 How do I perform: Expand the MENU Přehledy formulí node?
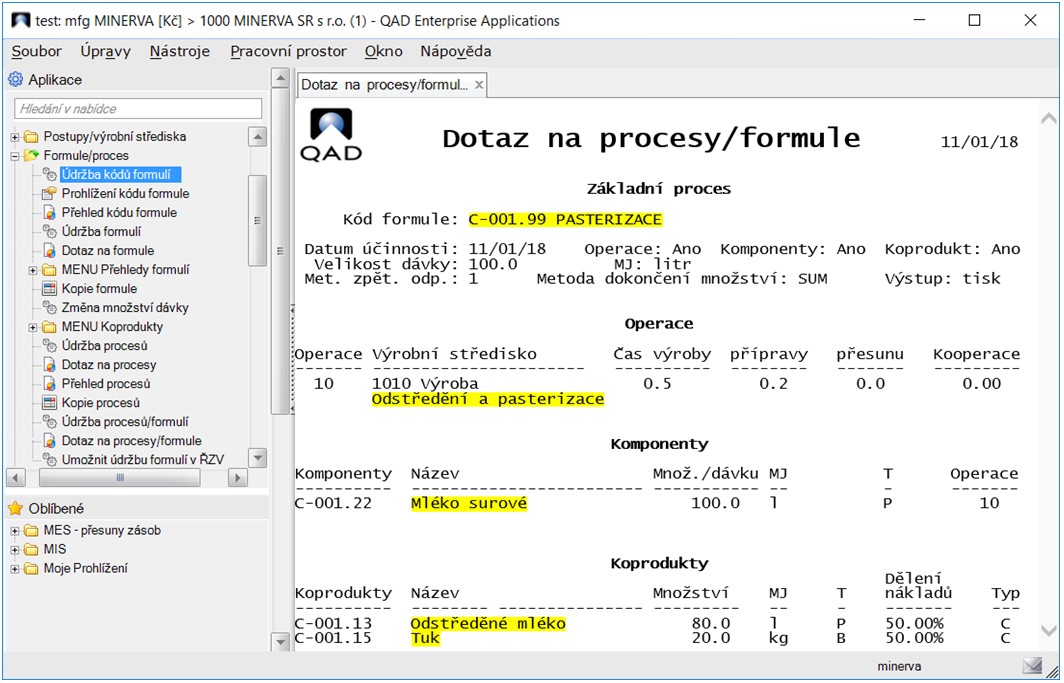tap(33, 270)
